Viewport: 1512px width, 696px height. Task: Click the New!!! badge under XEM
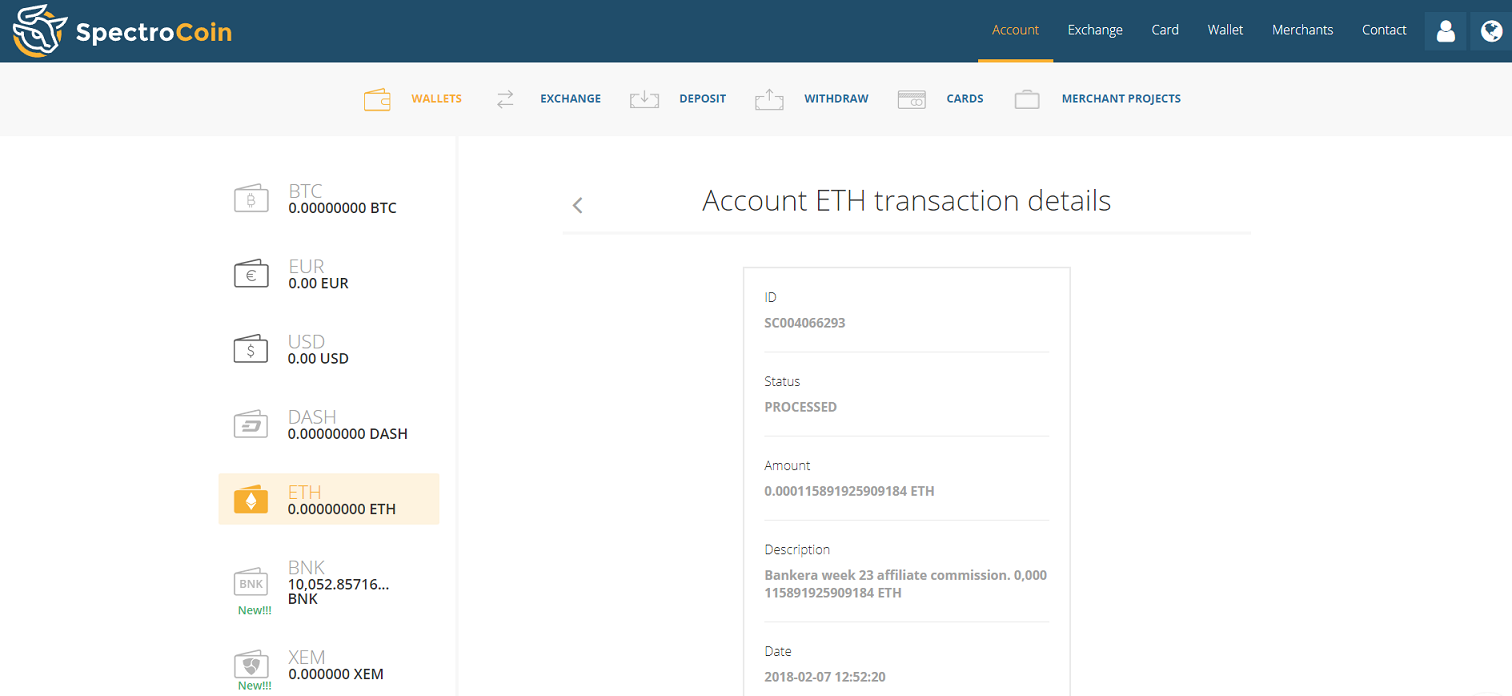pos(254,686)
